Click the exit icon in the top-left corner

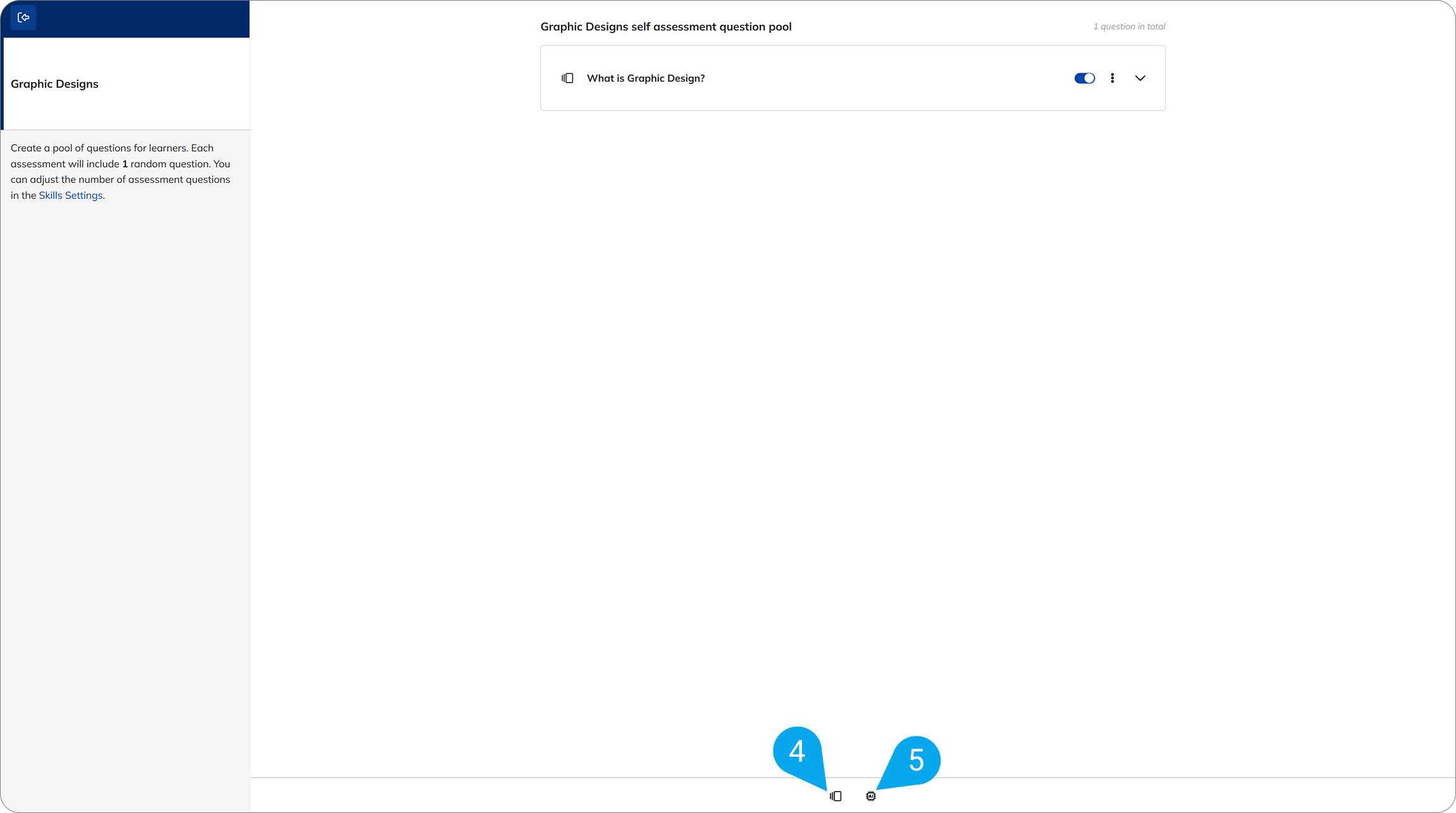pyautogui.click(x=23, y=17)
